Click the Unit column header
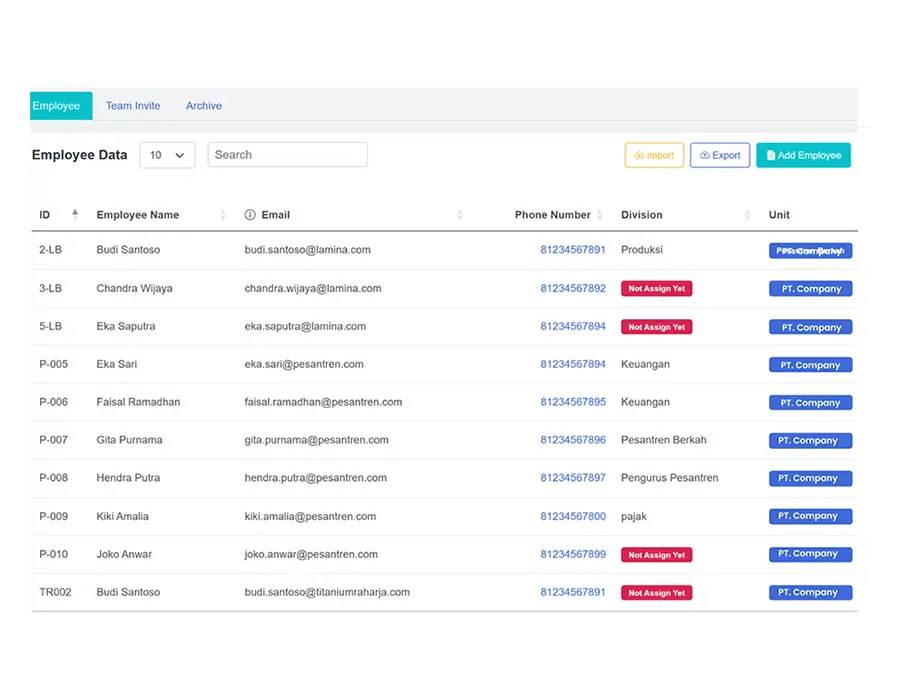Screen dimensions: 900x700 (x=779, y=215)
